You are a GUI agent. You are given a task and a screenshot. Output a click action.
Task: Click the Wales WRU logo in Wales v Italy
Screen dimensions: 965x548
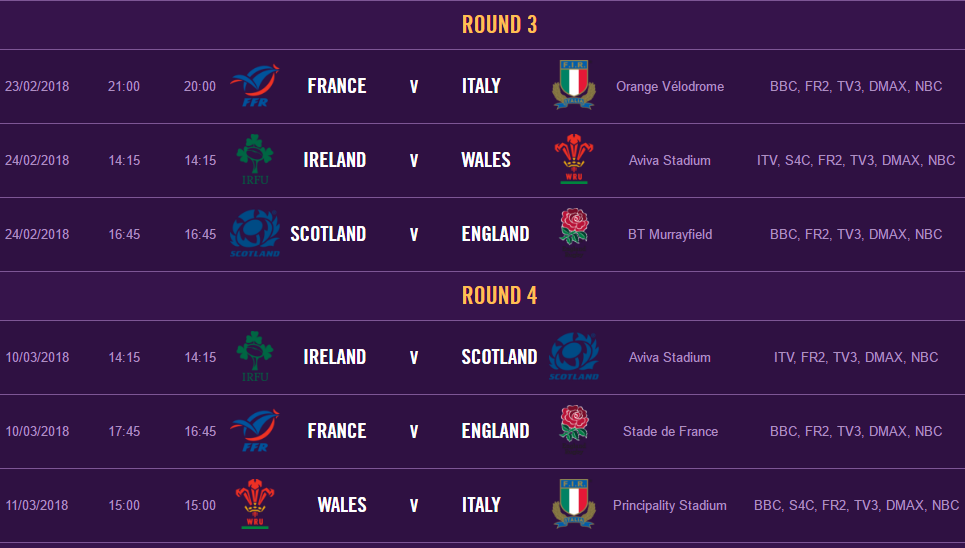click(255, 504)
